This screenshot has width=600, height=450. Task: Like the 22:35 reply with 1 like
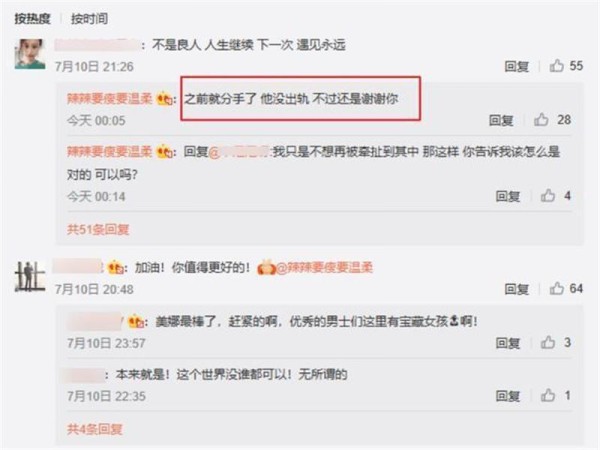[x=548, y=395]
